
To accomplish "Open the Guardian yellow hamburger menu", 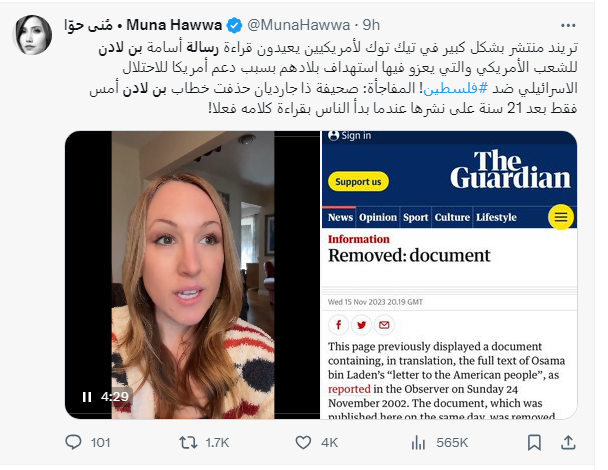I will [561, 217].
